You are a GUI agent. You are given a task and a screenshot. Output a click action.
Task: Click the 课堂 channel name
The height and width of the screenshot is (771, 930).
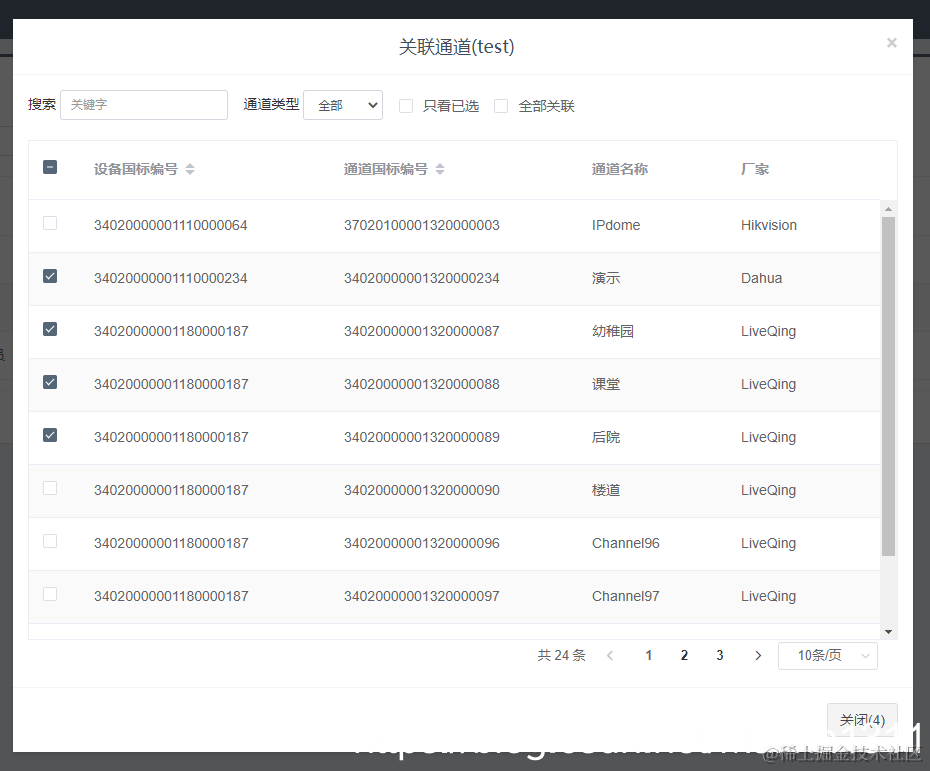[606, 384]
